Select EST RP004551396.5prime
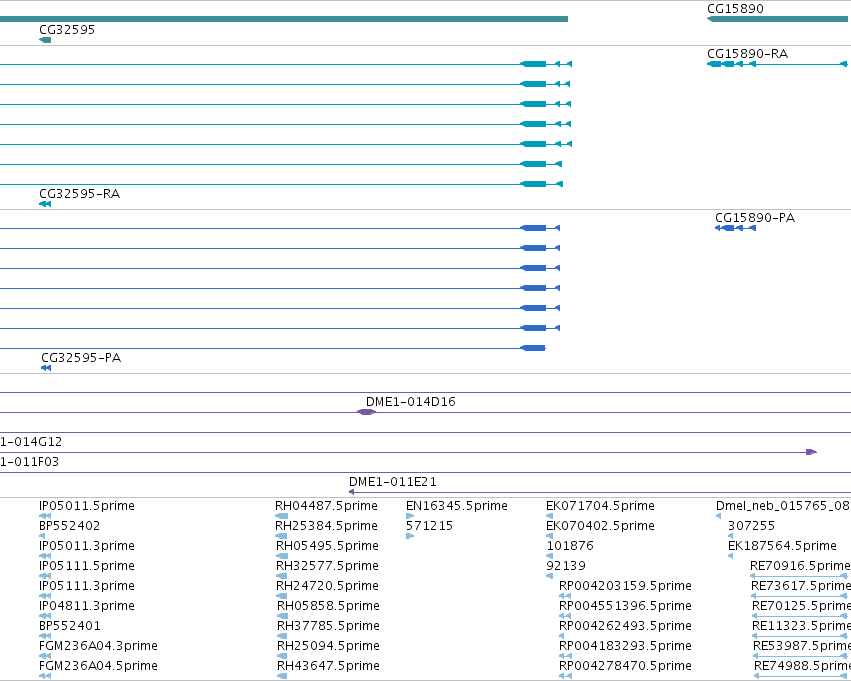This screenshot has width=851, height=681. click(x=625, y=606)
